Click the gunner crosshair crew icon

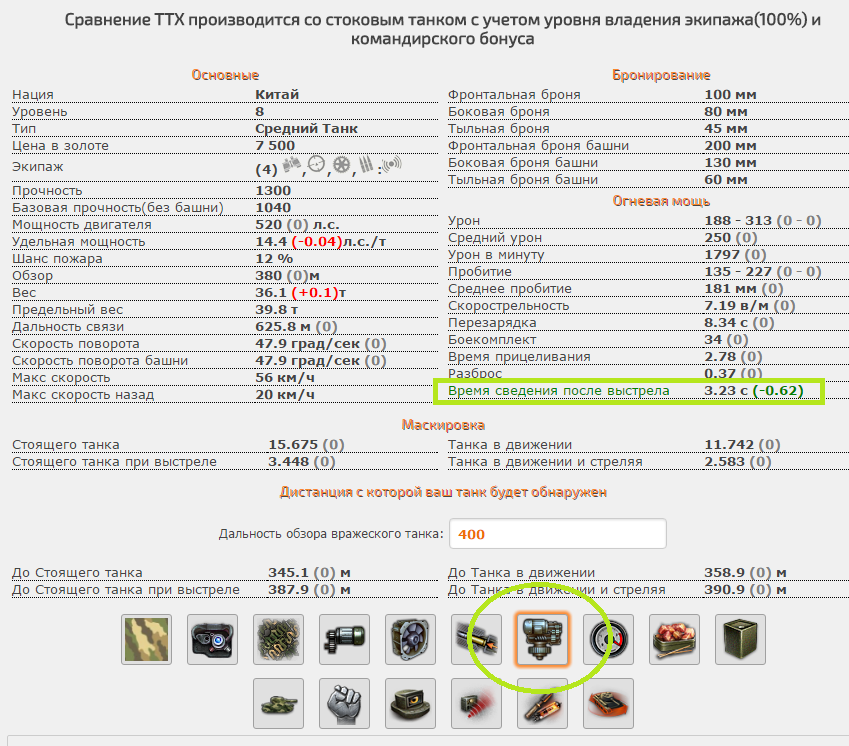[x=316, y=165]
